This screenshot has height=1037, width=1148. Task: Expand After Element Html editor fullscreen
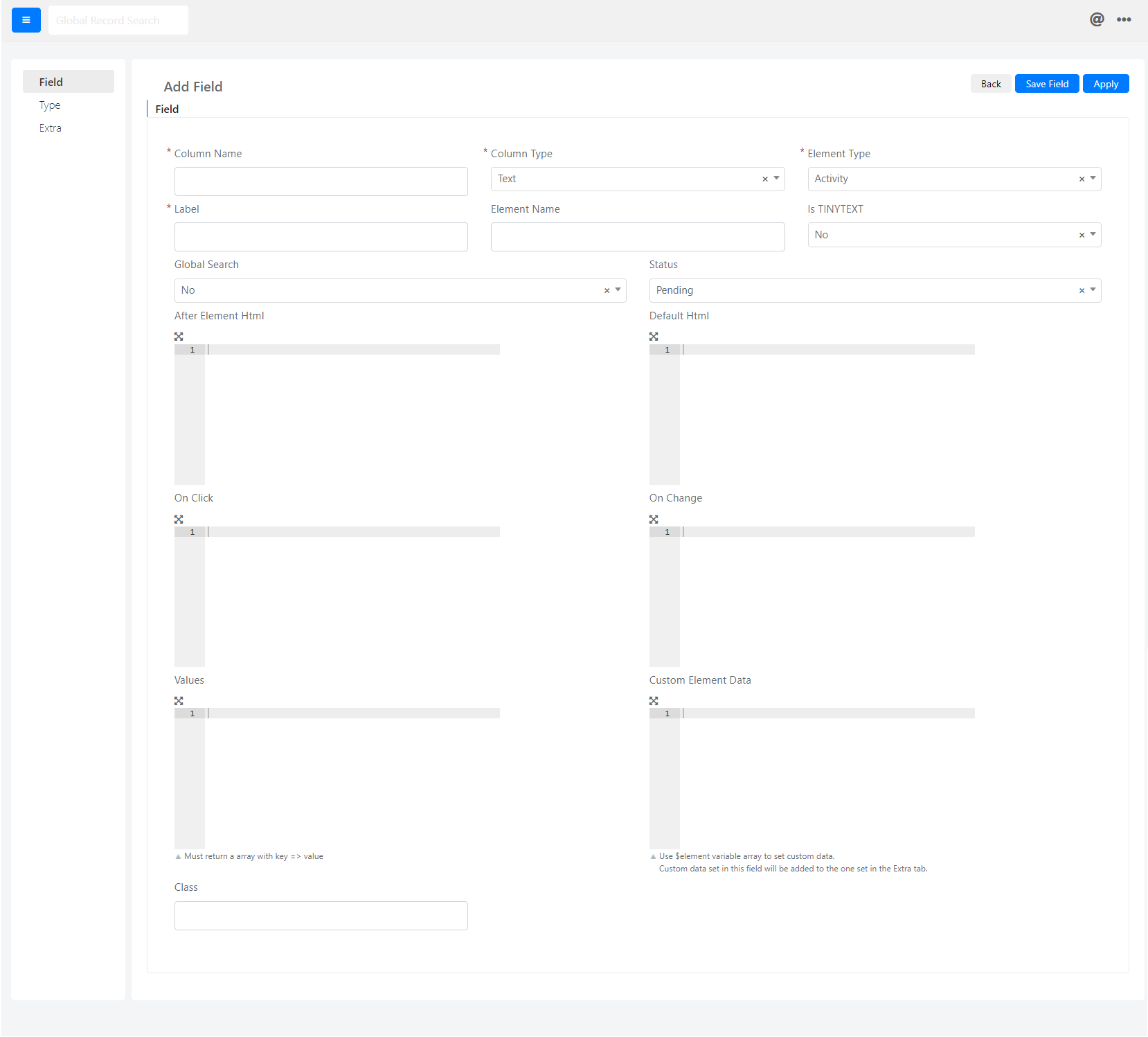point(179,337)
